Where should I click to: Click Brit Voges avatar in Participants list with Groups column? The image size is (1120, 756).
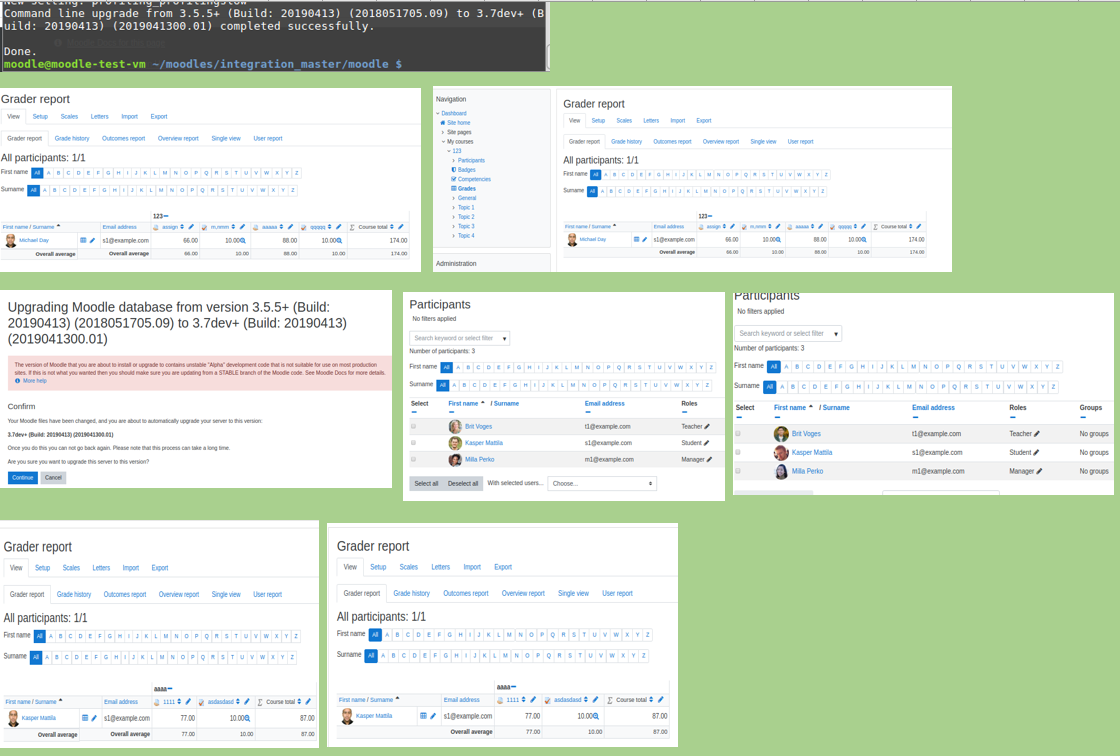coord(781,434)
